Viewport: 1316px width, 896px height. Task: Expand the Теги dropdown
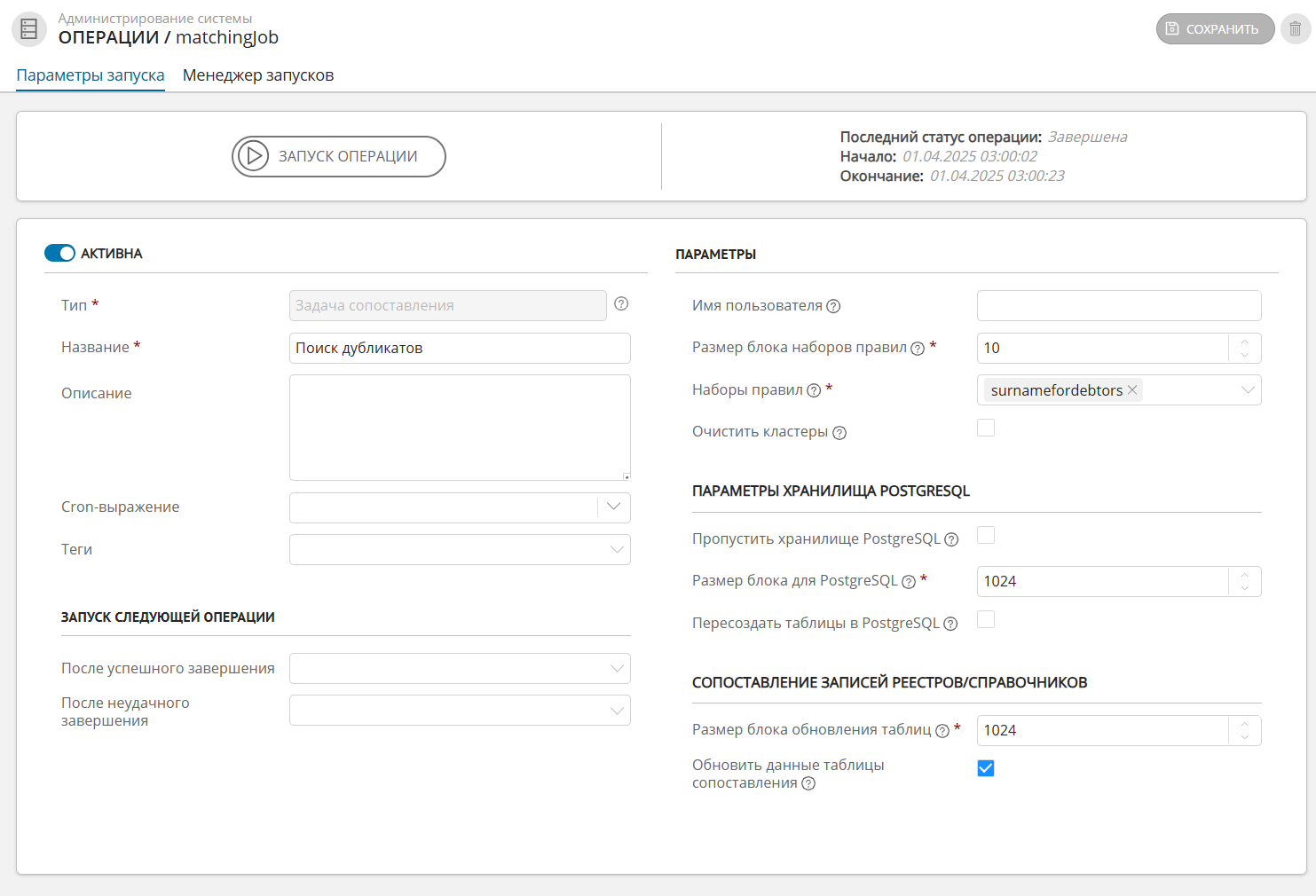click(616, 549)
